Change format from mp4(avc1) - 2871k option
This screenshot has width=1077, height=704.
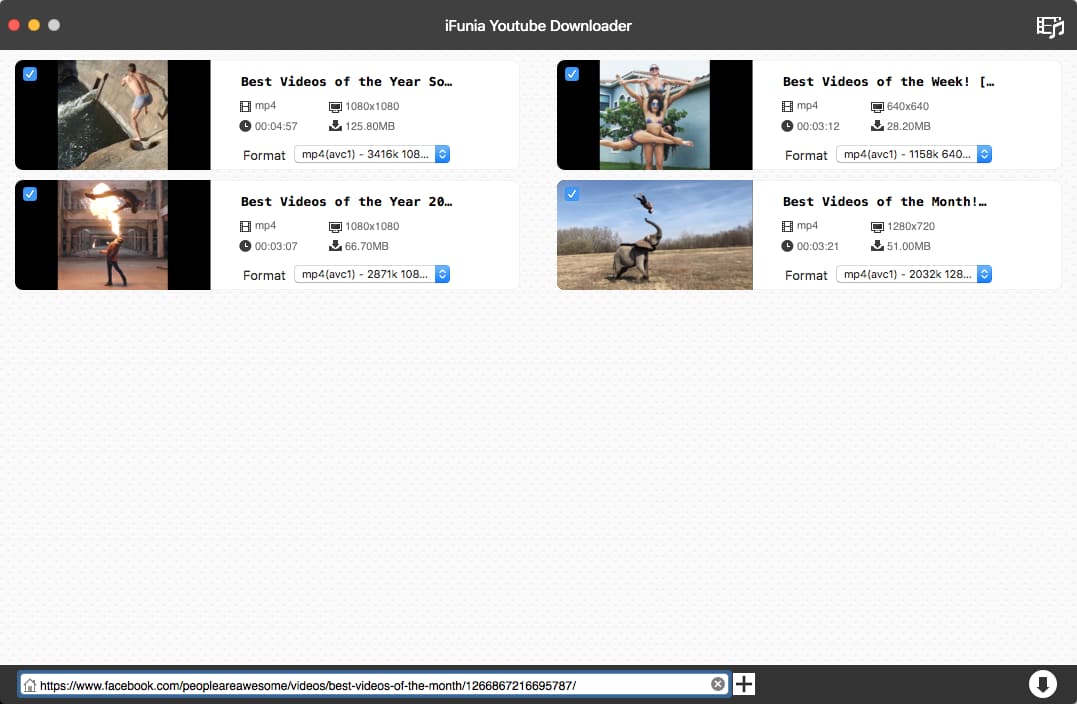372,274
